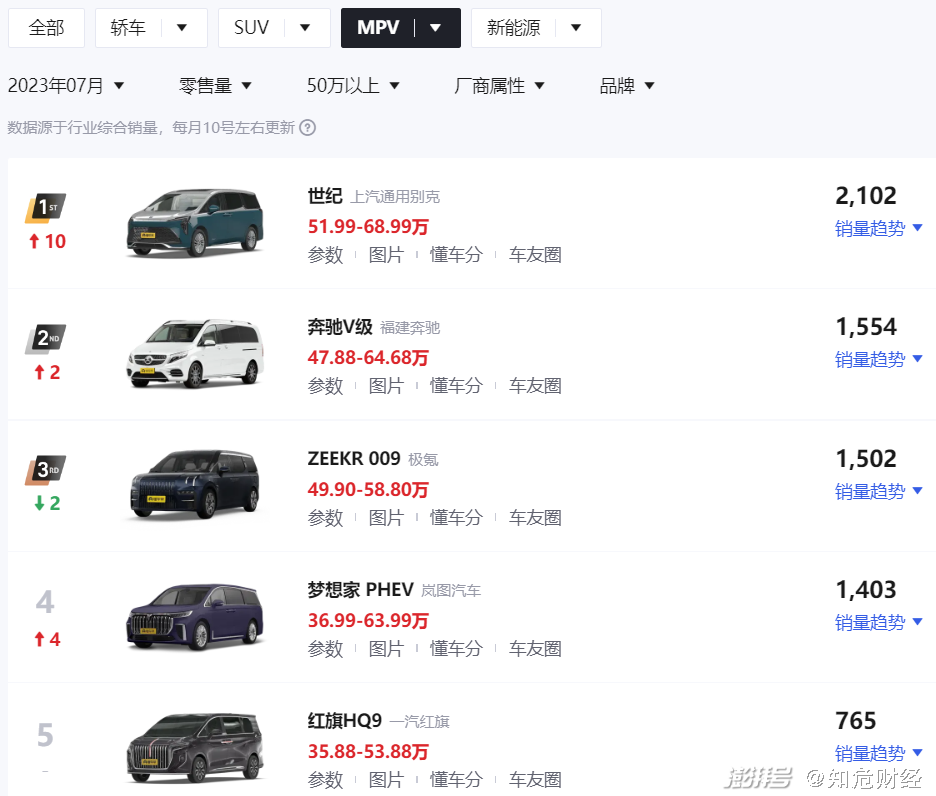The image size is (936, 796).
Task: Open the 品牌 brand filter
Action: (627, 86)
